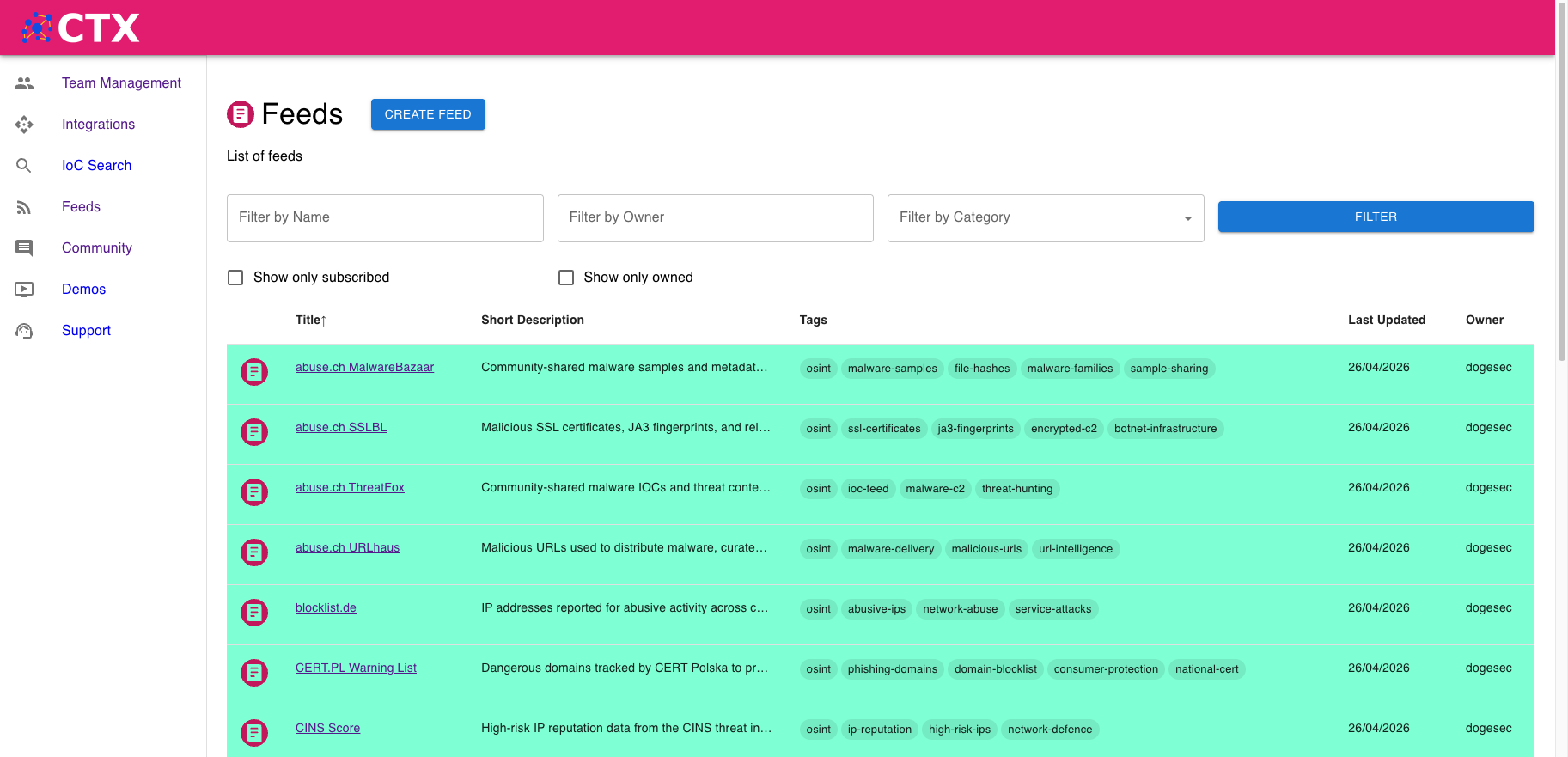
Task: Click the CTX logo in header
Action: click(81, 27)
